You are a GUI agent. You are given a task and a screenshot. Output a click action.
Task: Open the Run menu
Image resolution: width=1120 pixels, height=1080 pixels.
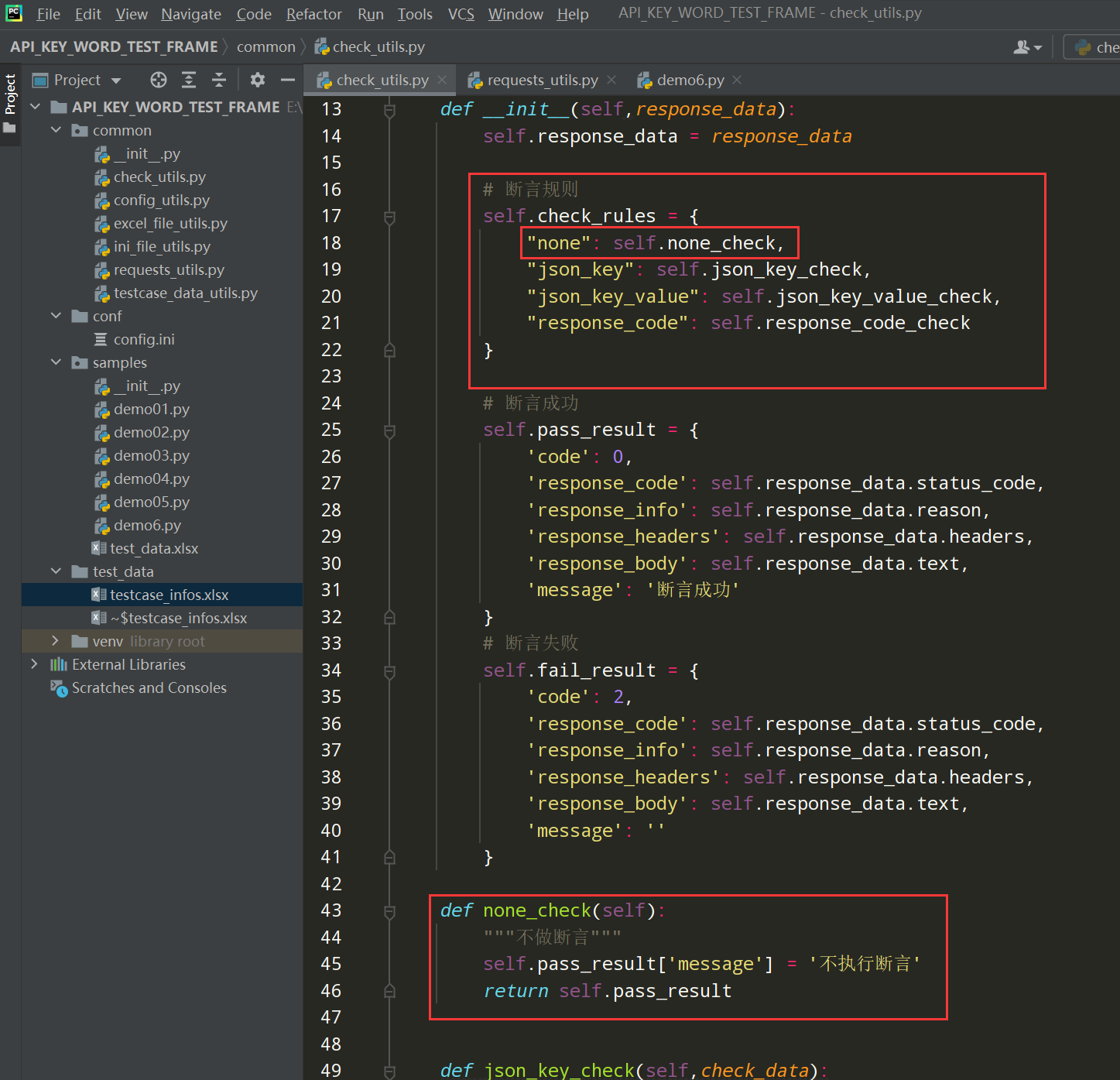[x=370, y=14]
